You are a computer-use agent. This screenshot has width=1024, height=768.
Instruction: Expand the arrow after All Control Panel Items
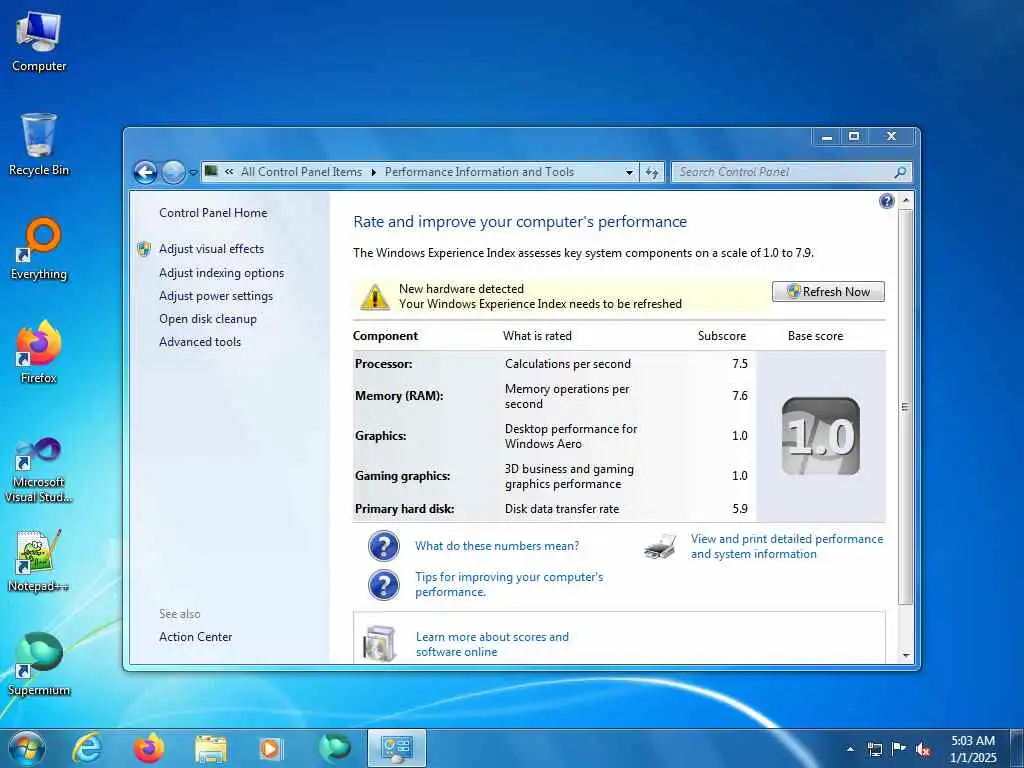[374, 172]
